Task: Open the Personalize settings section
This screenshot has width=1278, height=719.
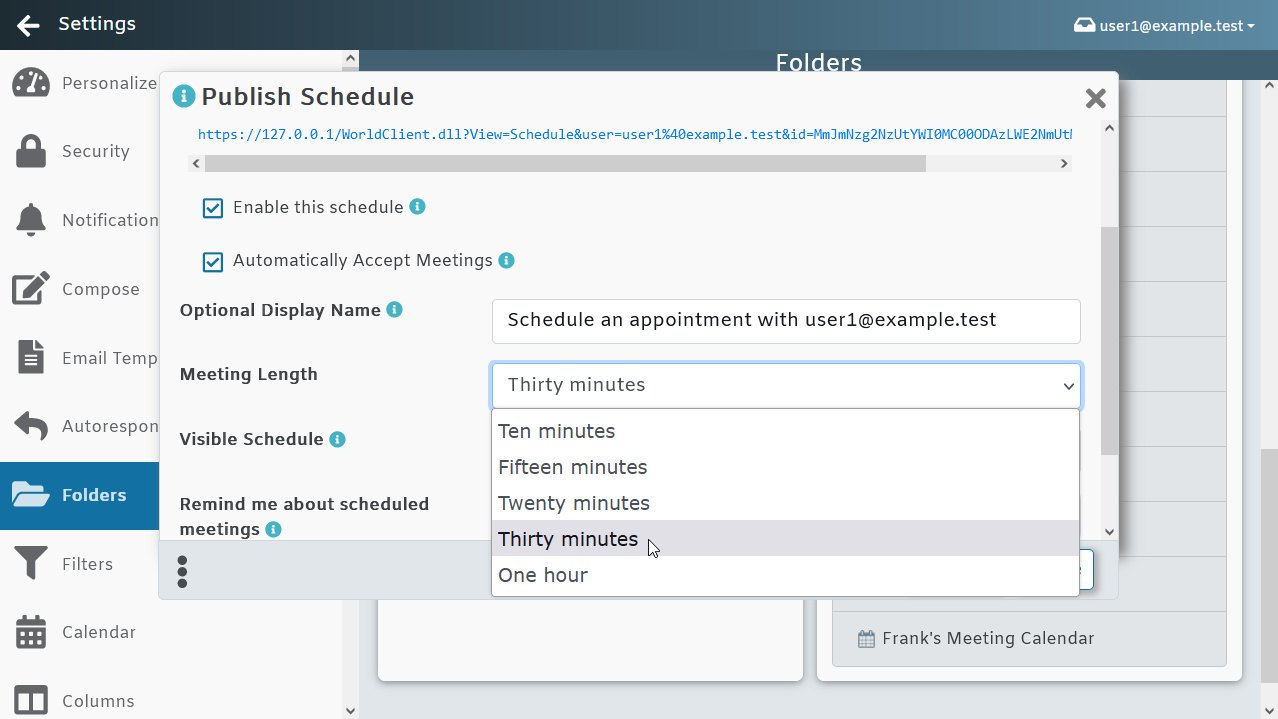Action: pyautogui.click(x=30, y=83)
